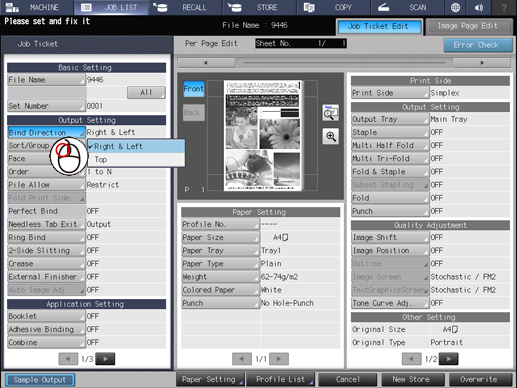Click the page preview thumbnail
The width and height of the screenshot is (517, 388).
click(263, 135)
